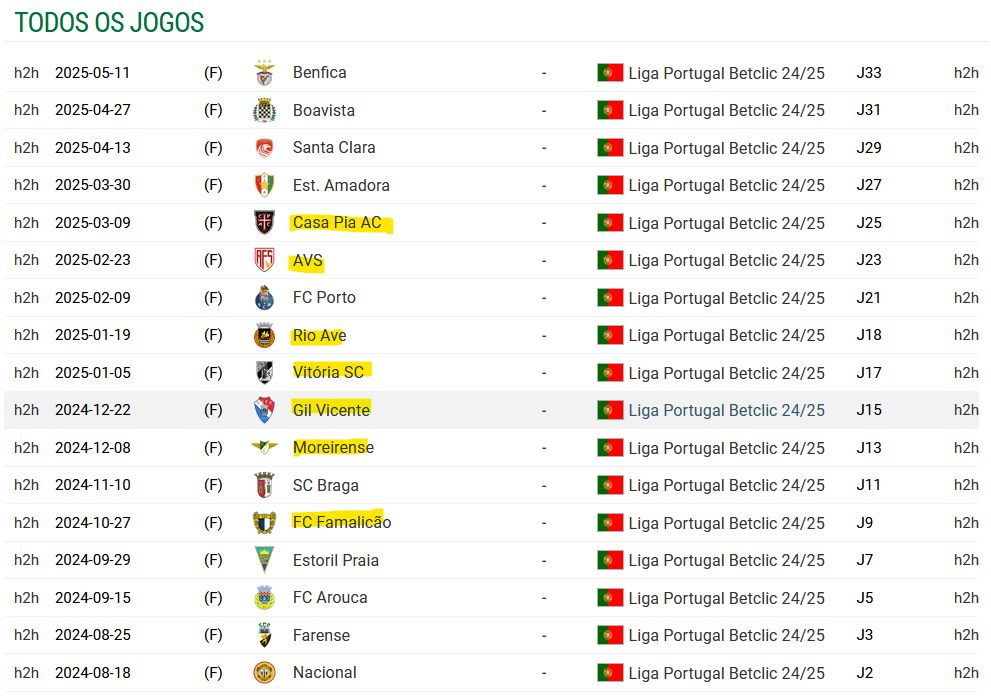Viewport: 991px width, 696px height.
Task: Click the FC Porto crest icon
Action: coord(264,298)
